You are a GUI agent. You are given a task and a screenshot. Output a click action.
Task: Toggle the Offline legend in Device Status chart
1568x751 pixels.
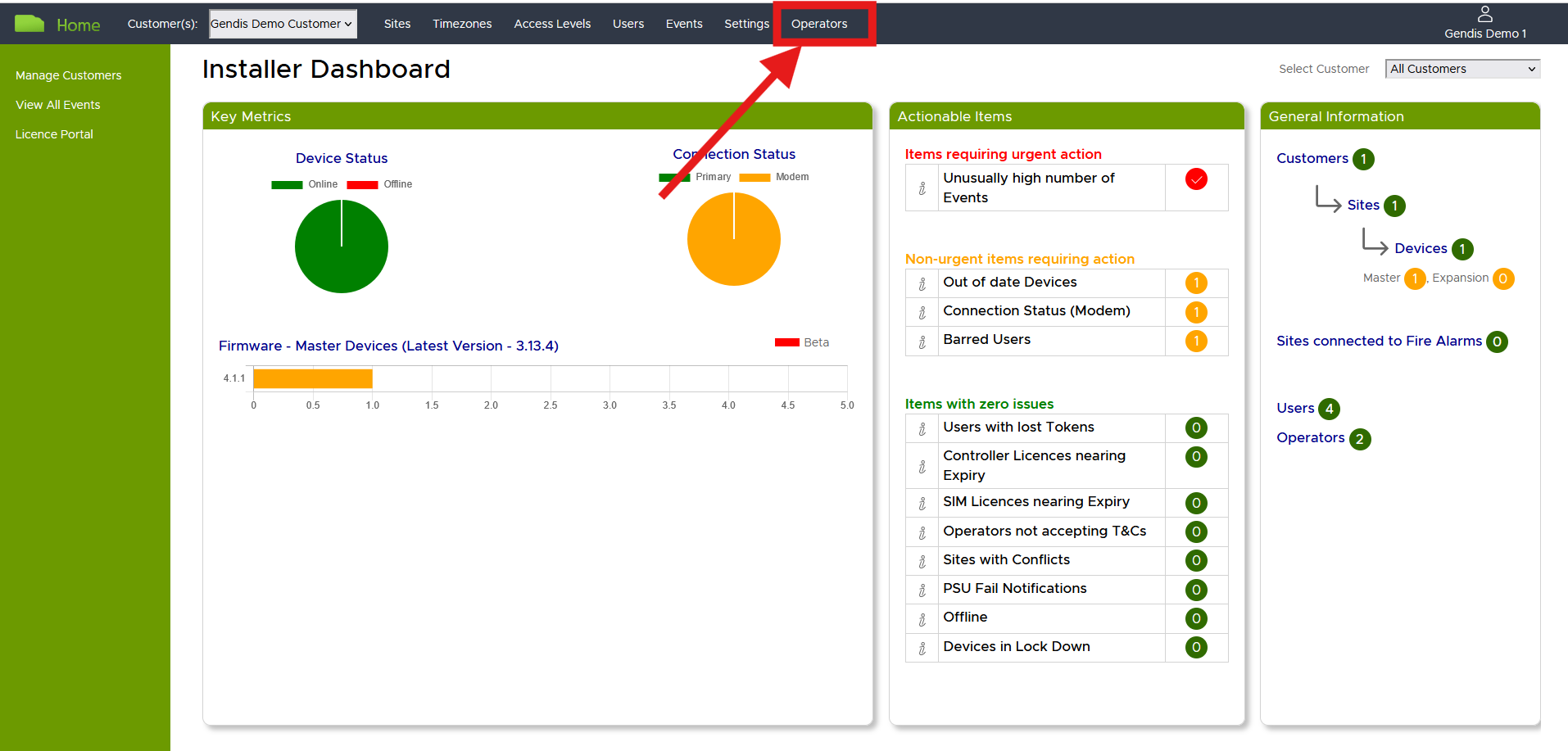click(379, 184)
